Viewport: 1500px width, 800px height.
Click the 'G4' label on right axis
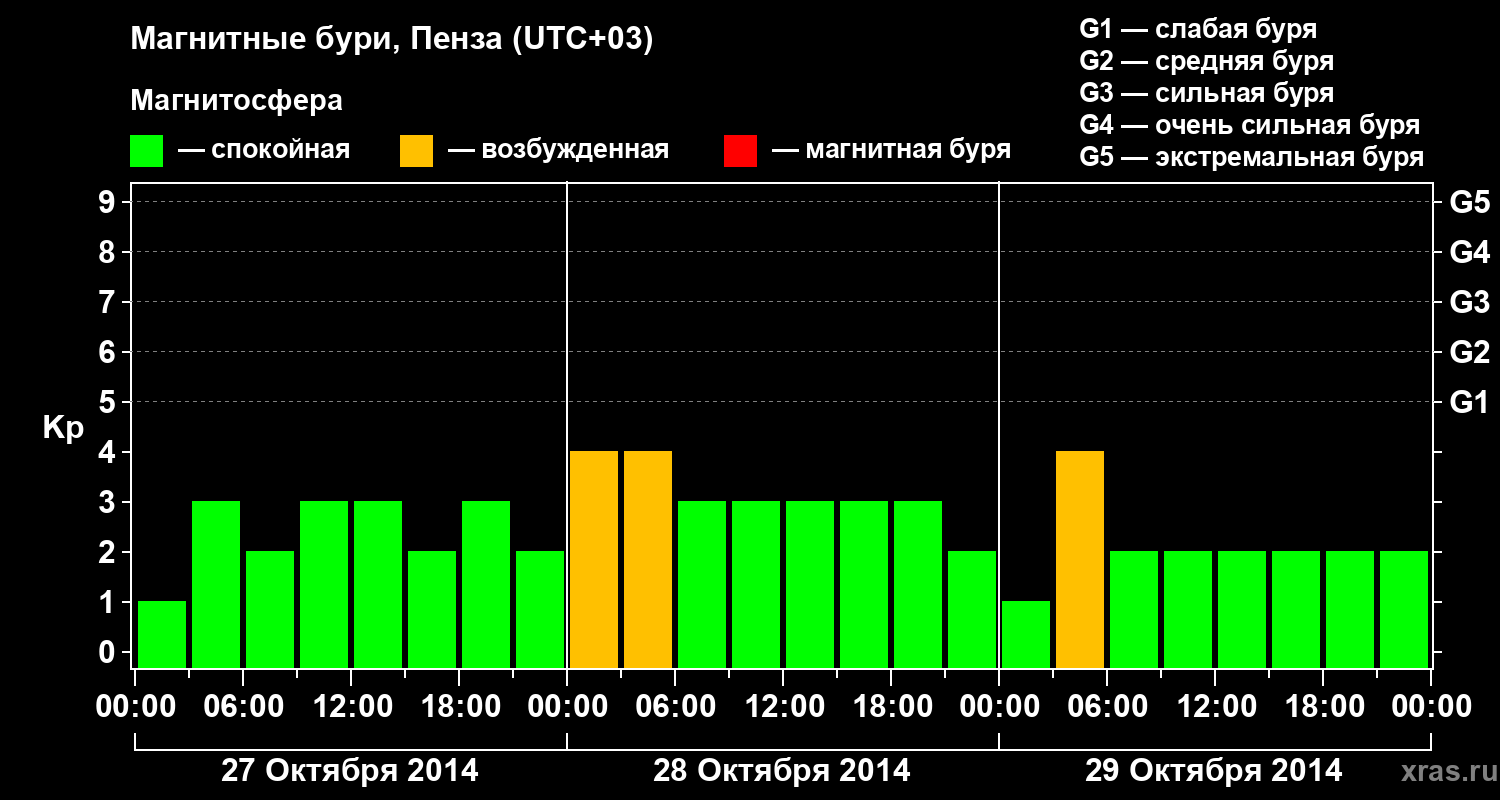tap(1469, 252)
